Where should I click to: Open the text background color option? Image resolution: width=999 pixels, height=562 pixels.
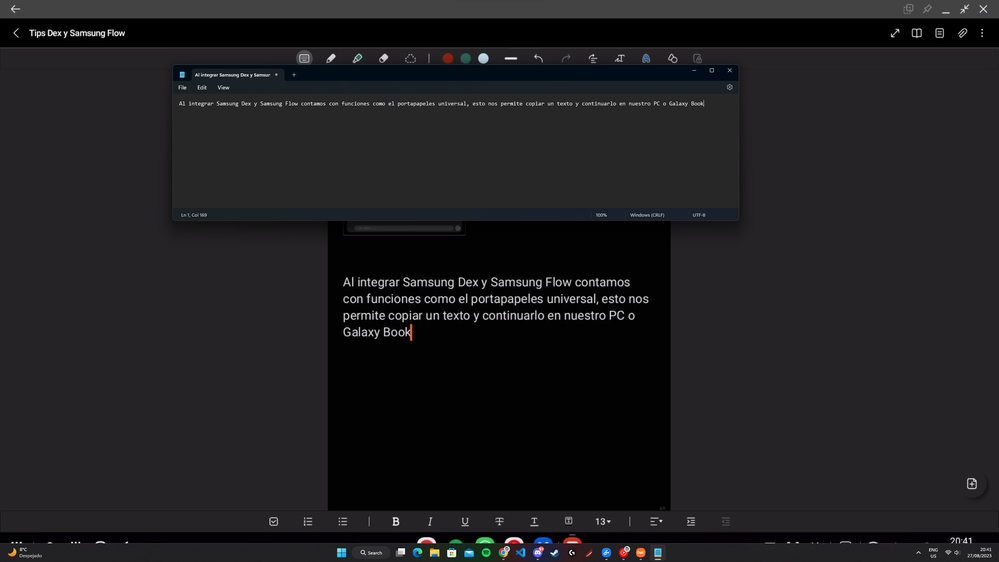568,521
